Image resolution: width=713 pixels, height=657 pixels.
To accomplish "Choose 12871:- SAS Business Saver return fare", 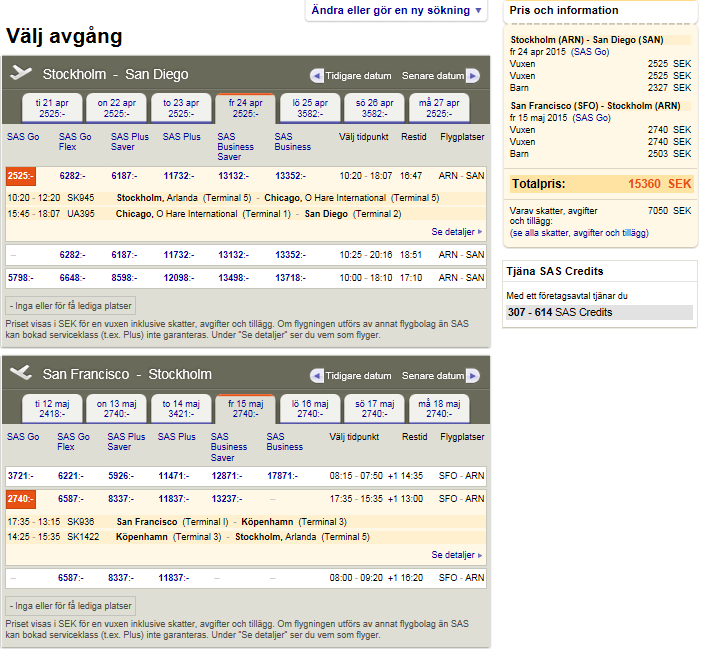I will (227, 476).
